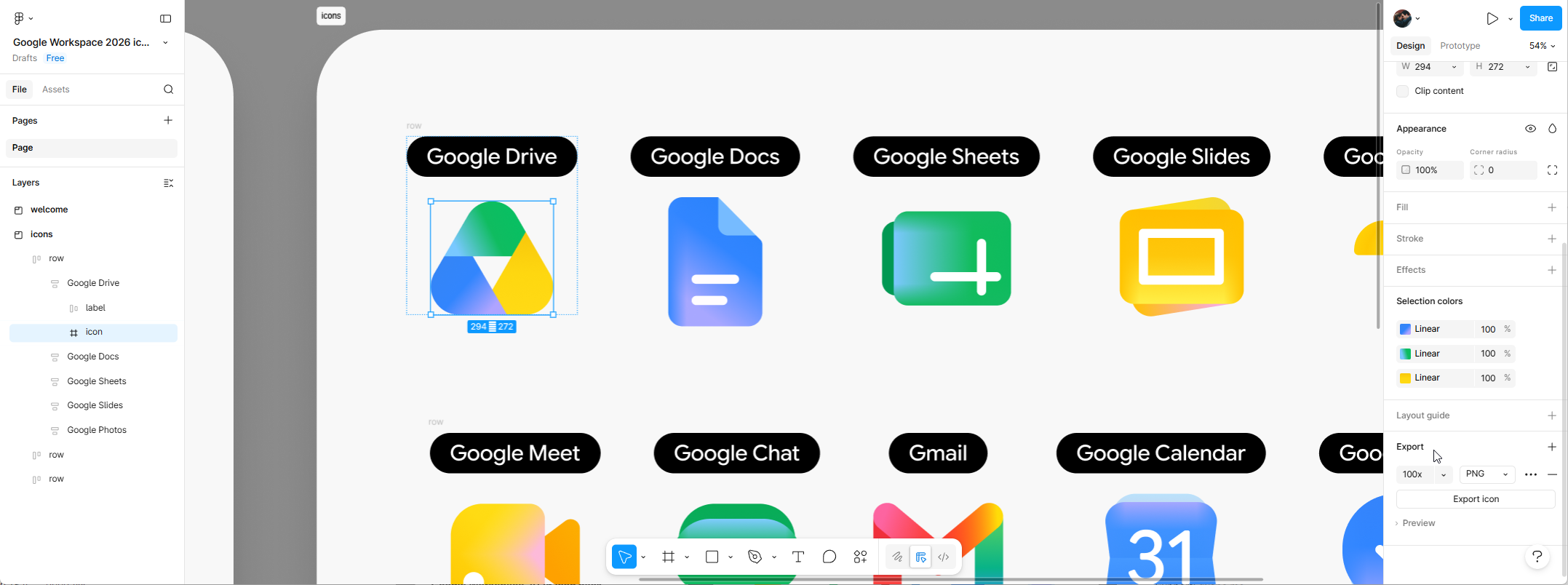Select the Pen tool in toolbar

click(x=755, y=557)
